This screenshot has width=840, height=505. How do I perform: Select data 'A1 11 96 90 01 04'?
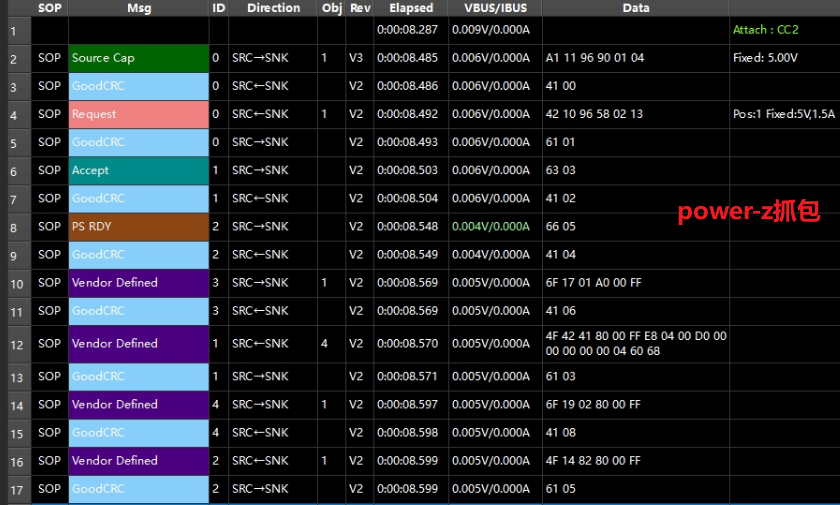pos(595,58)
